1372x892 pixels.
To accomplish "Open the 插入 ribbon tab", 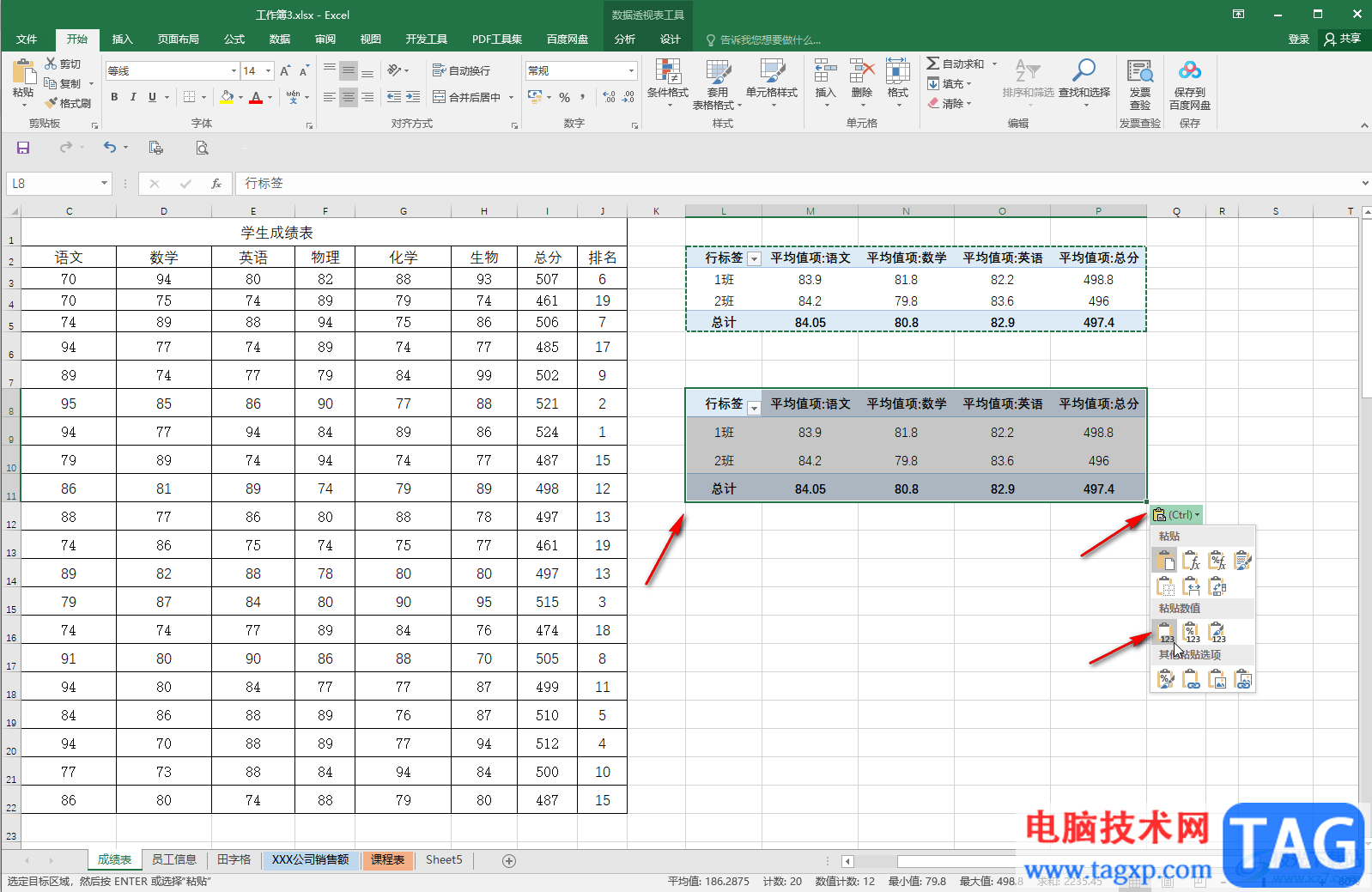I will pos(122,39).
